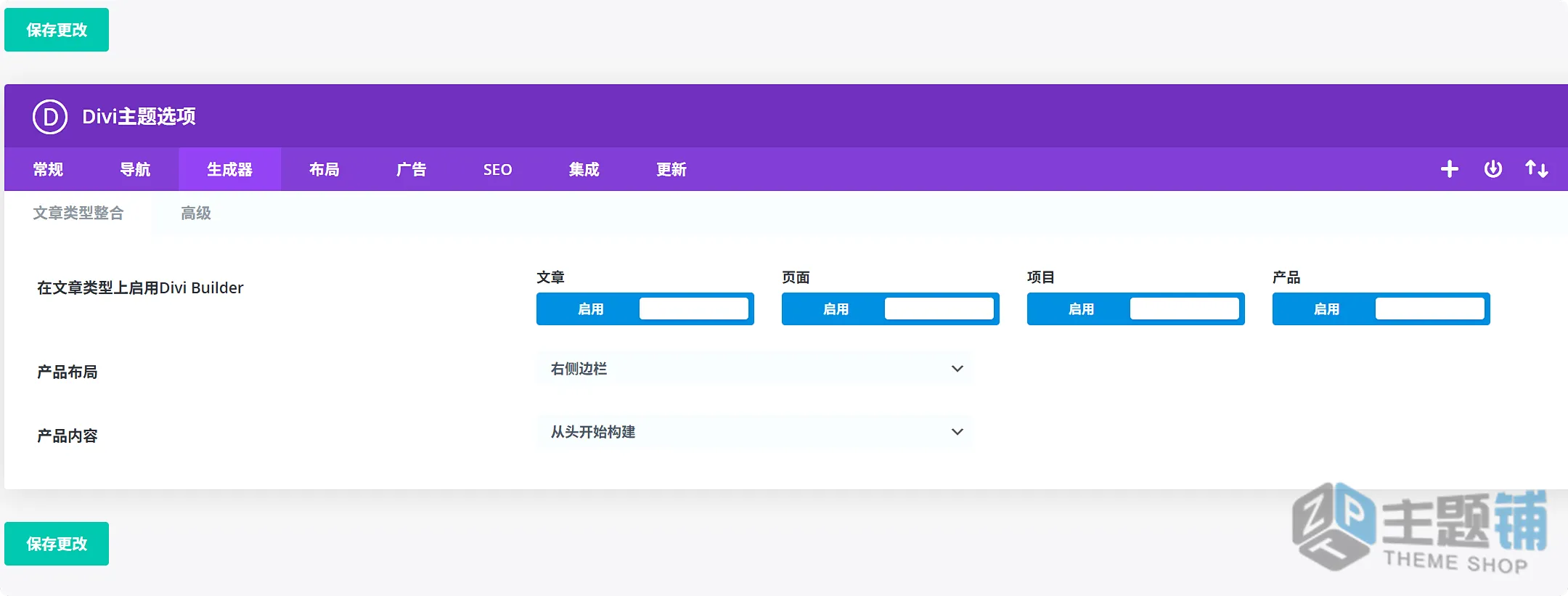Click the Divi logo icon in header
1568x596 pixels.
click(50, 117)
